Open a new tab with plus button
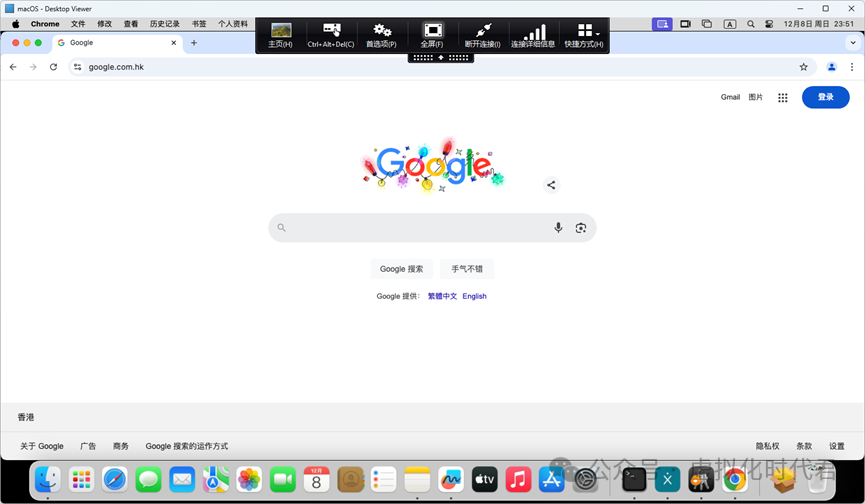The width and height of the screenshot is (865, 504). 194,42
